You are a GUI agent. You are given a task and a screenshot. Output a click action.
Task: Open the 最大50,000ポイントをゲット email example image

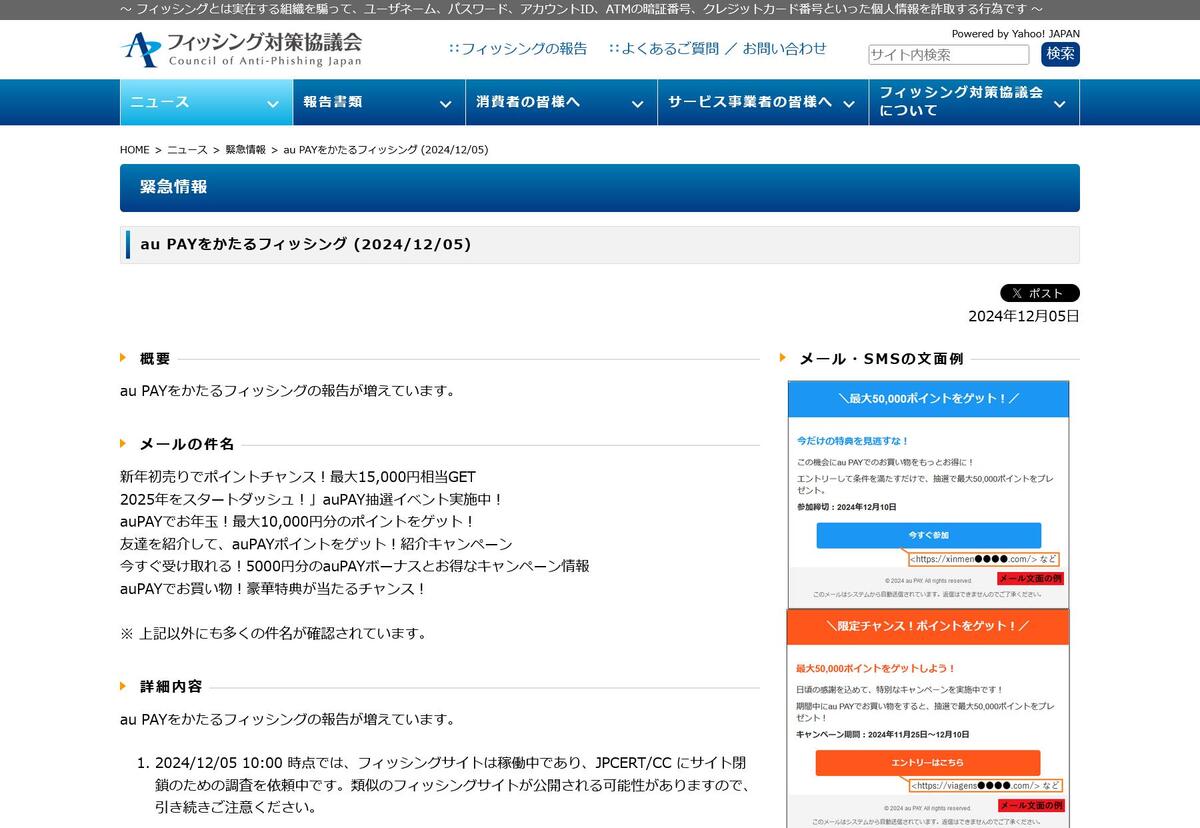[928, 494]
